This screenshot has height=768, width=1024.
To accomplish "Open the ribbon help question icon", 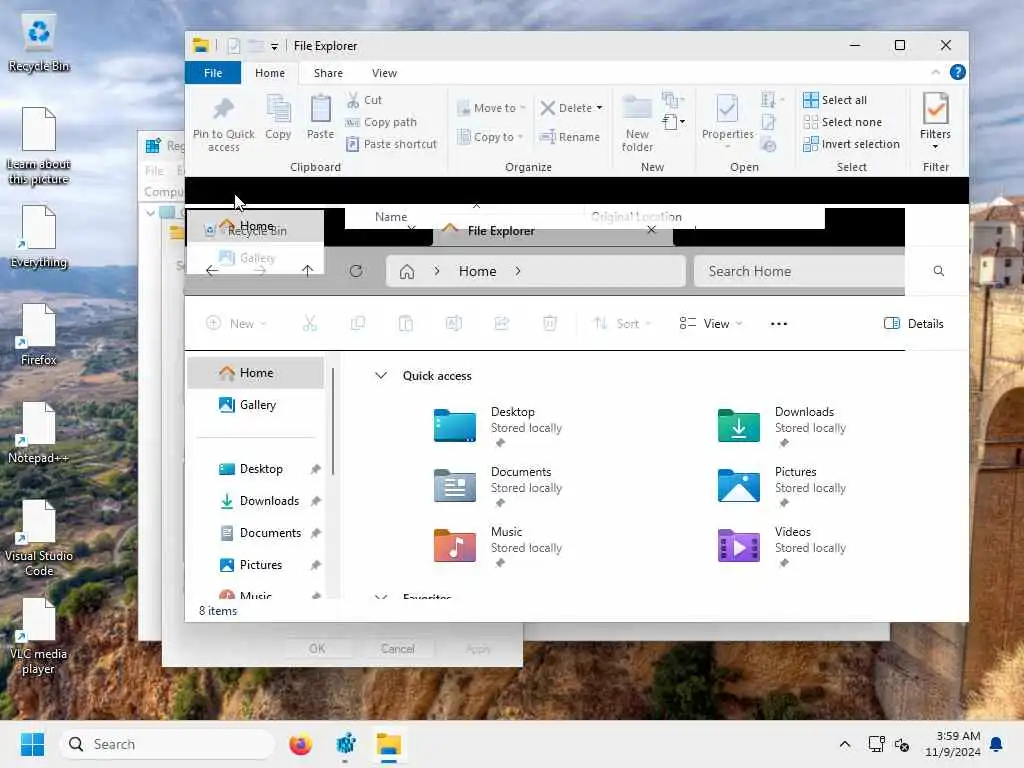I will pos(957,72).
